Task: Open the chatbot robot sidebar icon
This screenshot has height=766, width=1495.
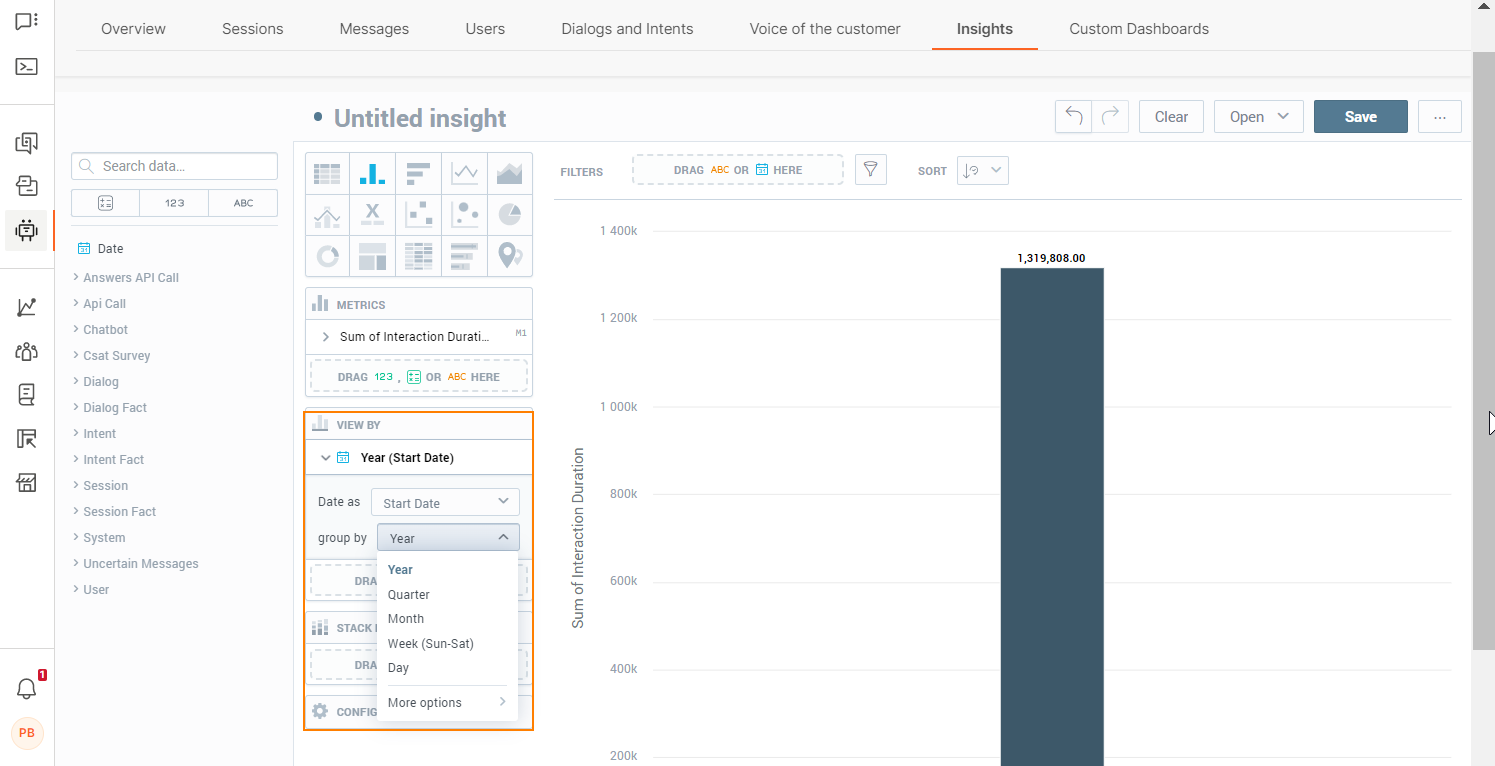Action: (27, 230)
